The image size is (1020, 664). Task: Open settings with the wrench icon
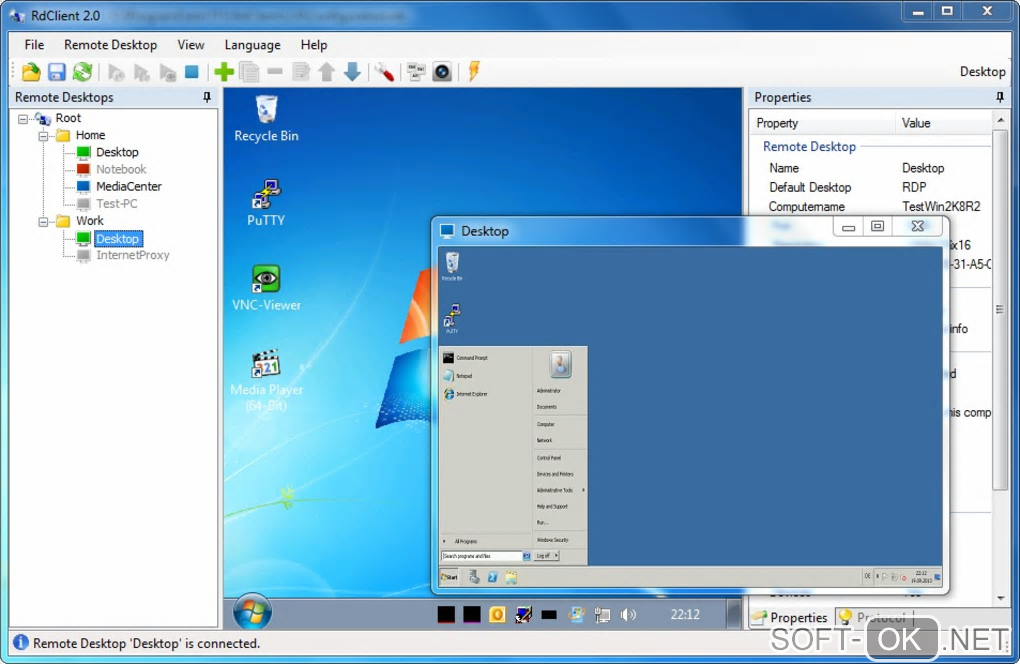[384, 72]
